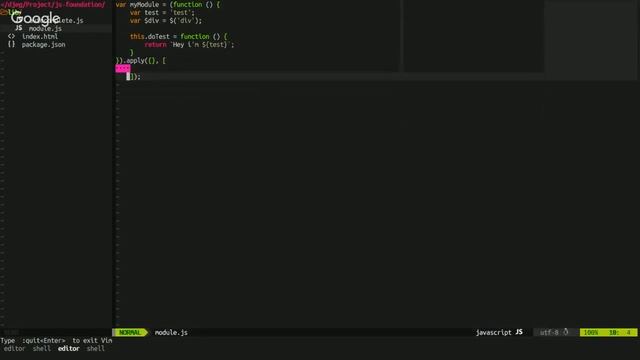
Task: Switch to the bold active editor tmux window
Action: (69, 349)
